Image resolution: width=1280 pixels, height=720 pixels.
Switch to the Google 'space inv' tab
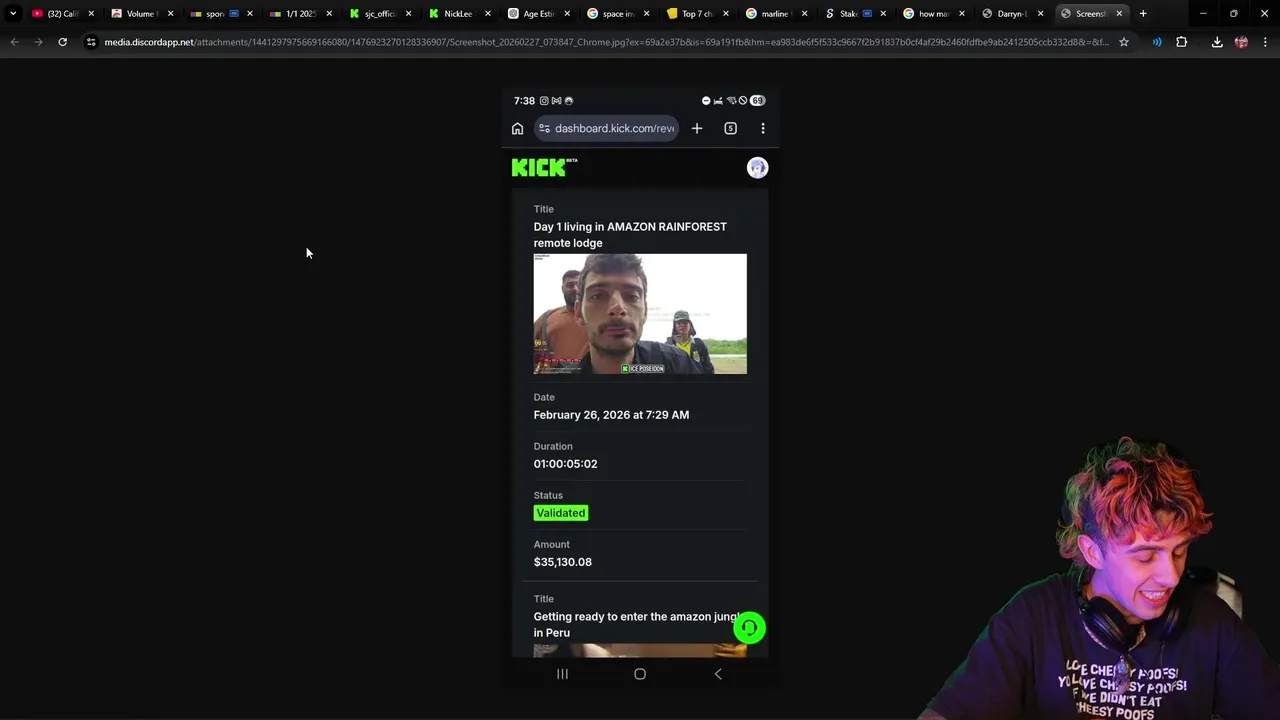[618, 14]
